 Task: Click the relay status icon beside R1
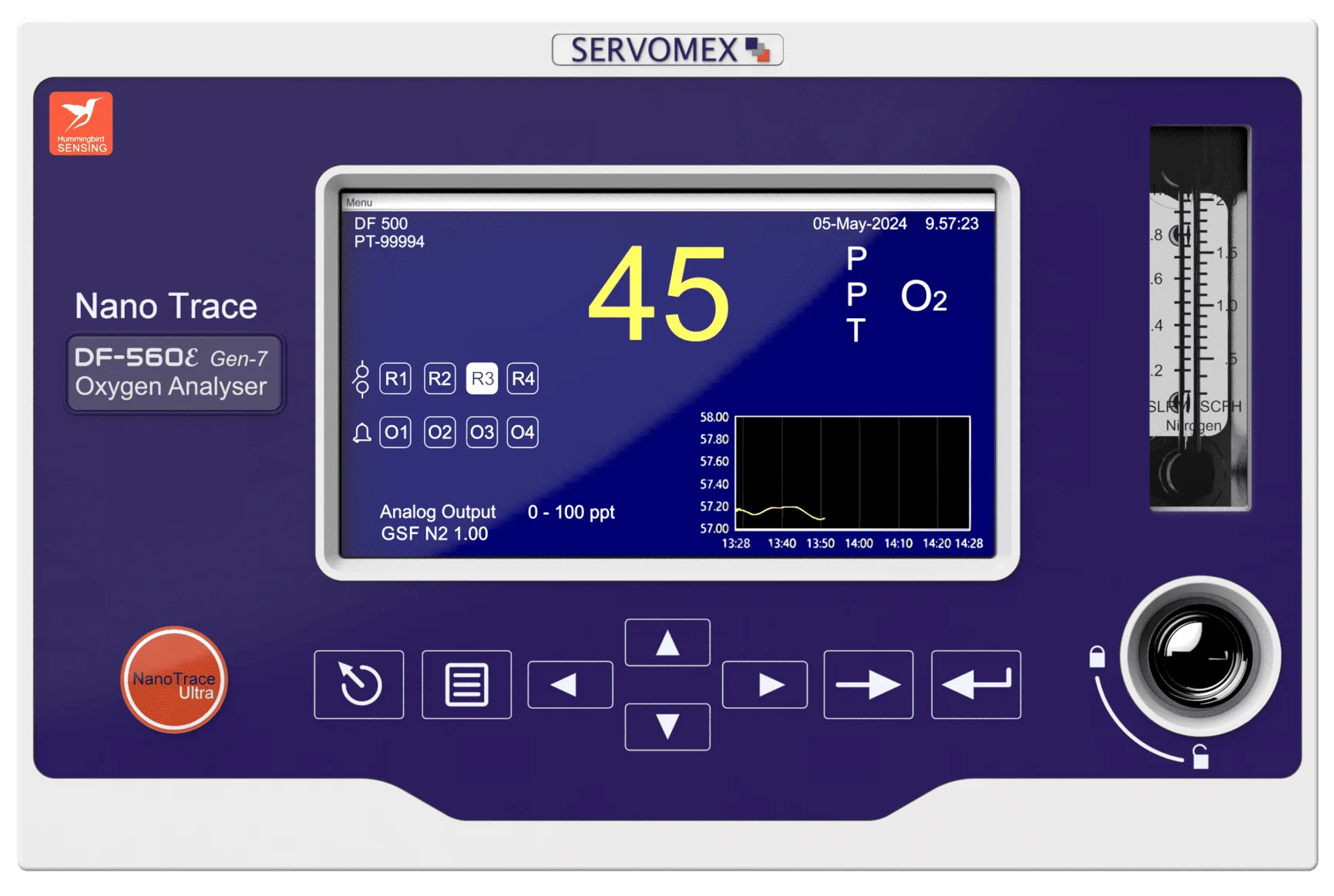tap(361, 379)
